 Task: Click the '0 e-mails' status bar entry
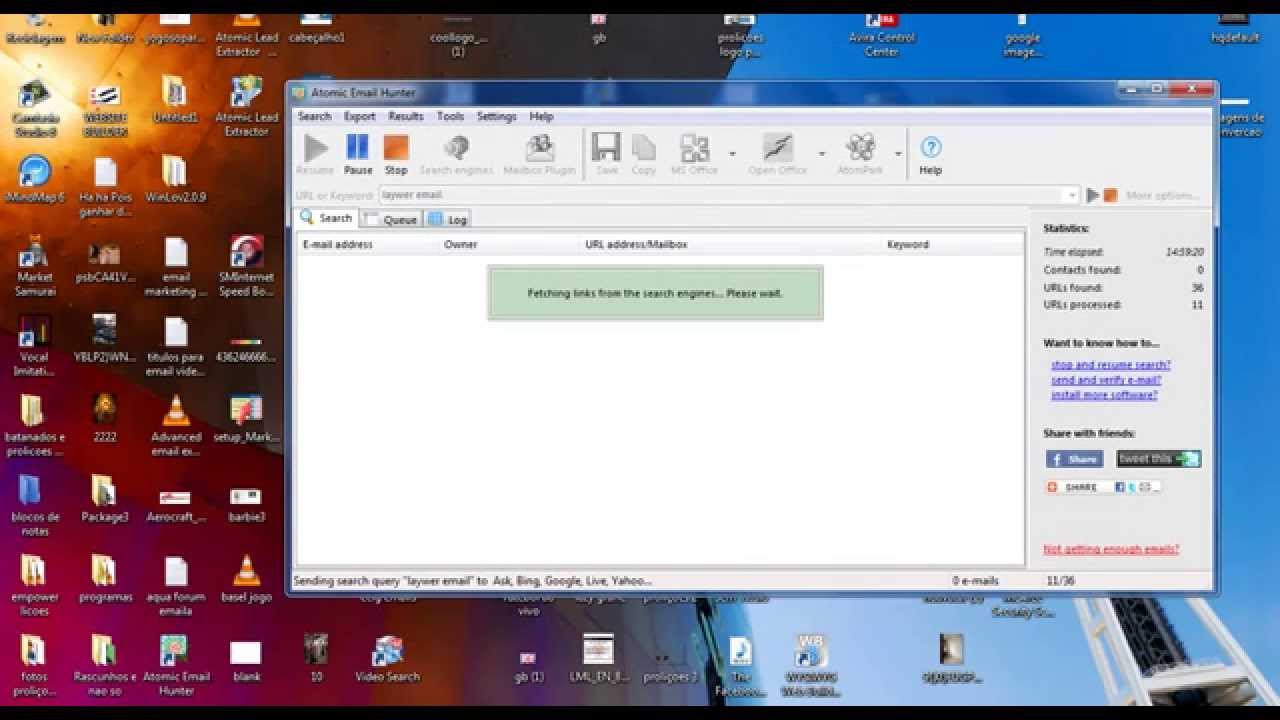(975, 580)
